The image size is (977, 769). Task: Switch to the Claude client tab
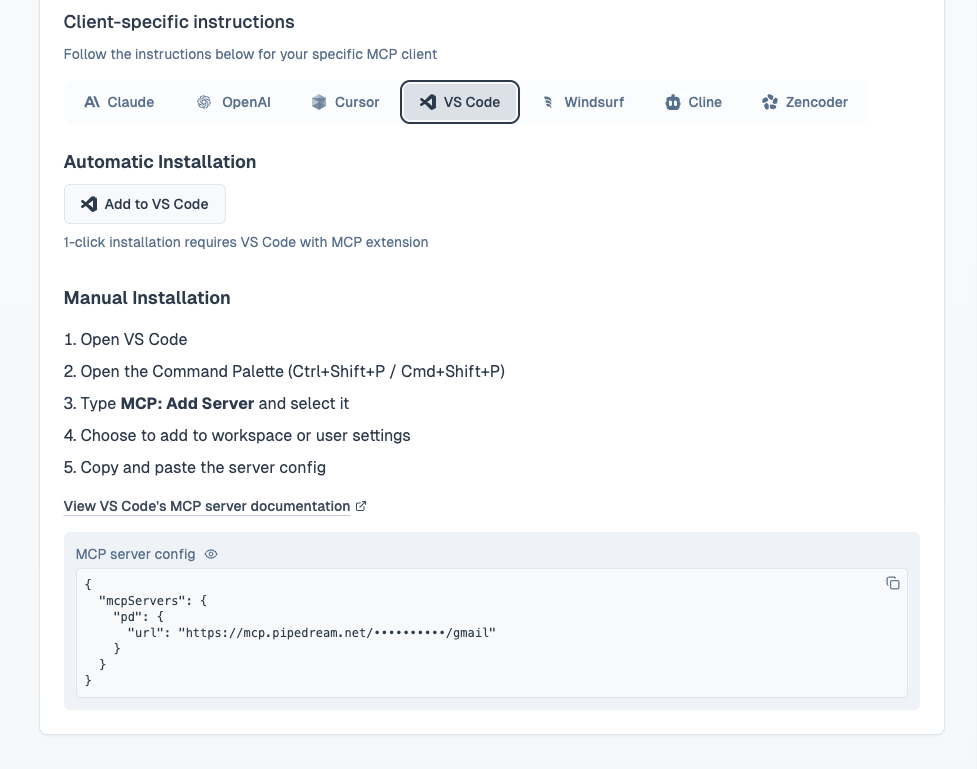(x=119, y=102)
